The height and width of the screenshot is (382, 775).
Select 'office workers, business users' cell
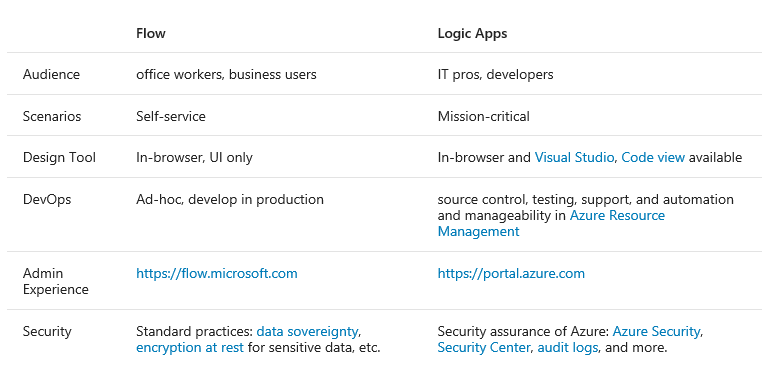226,74
